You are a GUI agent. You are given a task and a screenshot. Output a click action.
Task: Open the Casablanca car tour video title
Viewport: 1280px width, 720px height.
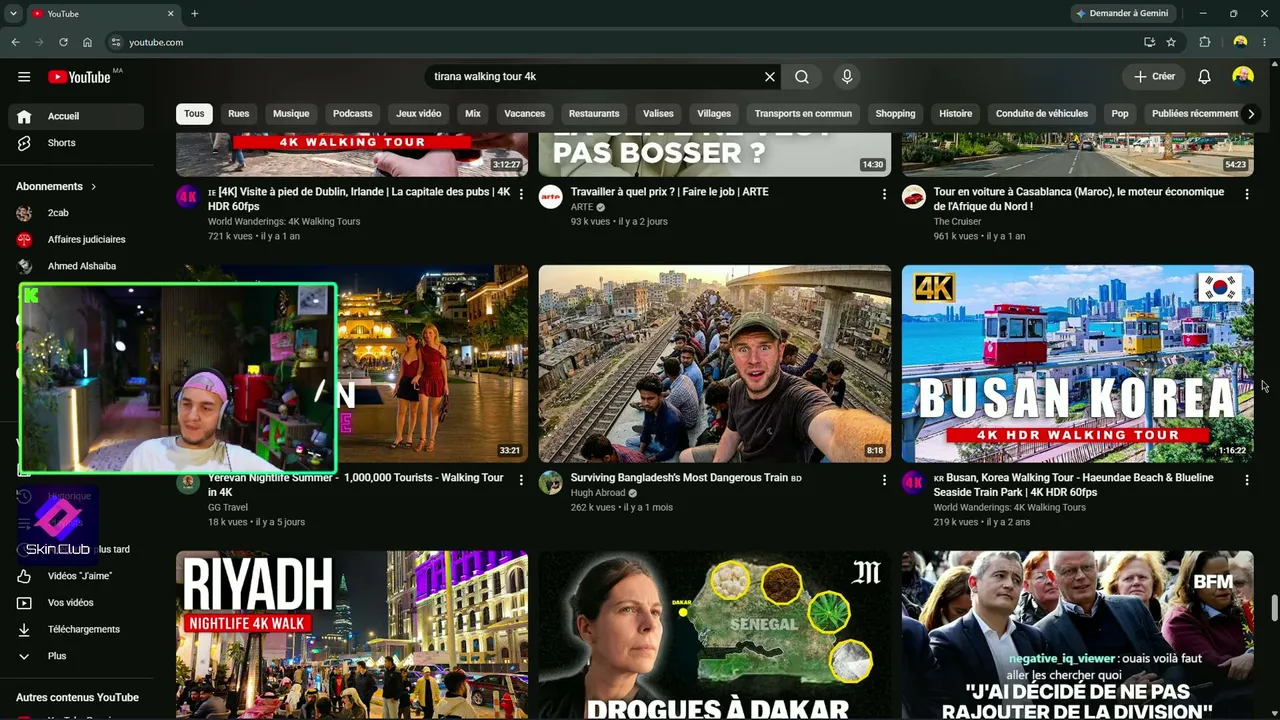pos(1079,199)
